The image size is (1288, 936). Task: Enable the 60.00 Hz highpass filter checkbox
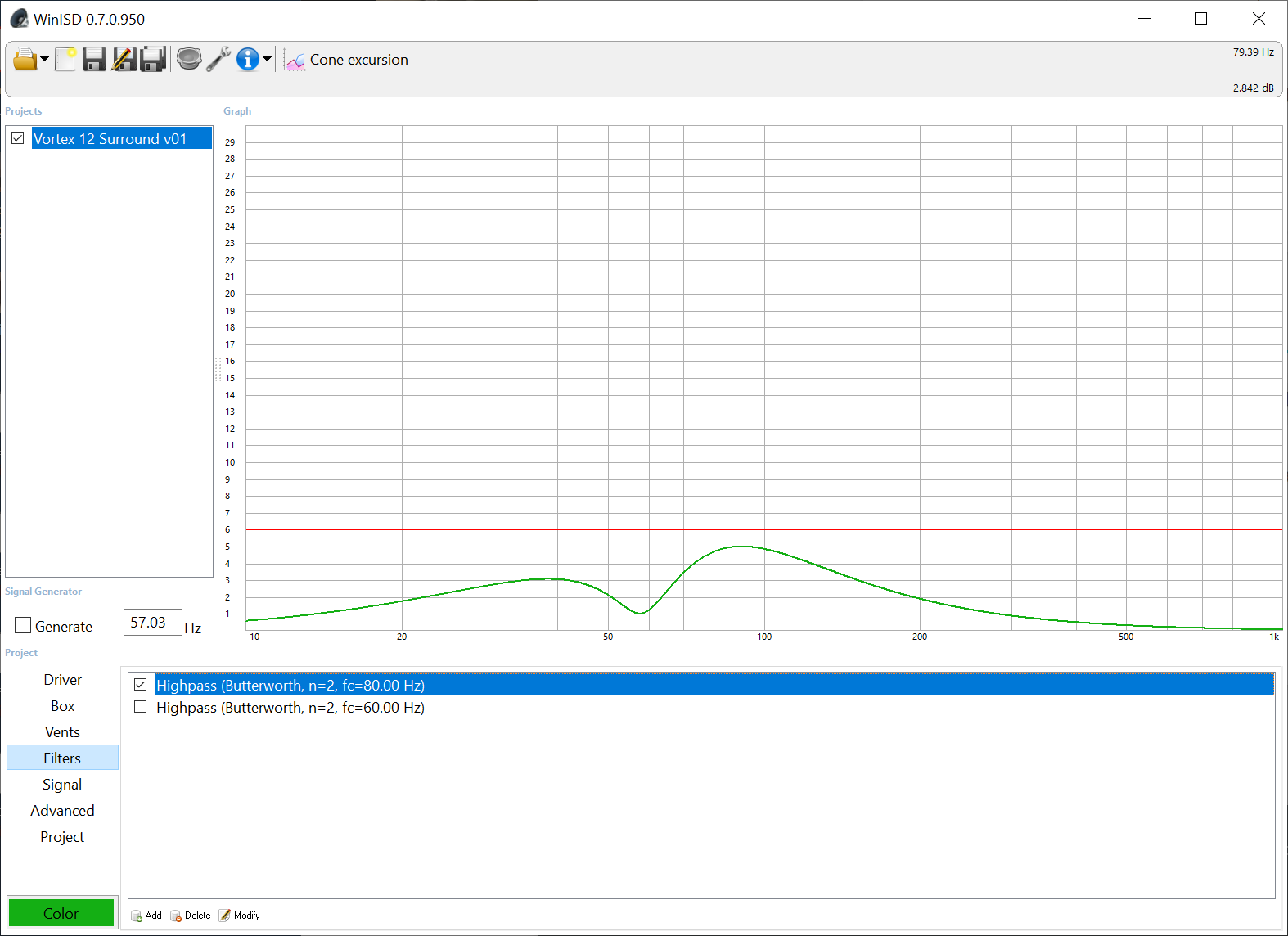pyautogui.click(x=141, y=707)
